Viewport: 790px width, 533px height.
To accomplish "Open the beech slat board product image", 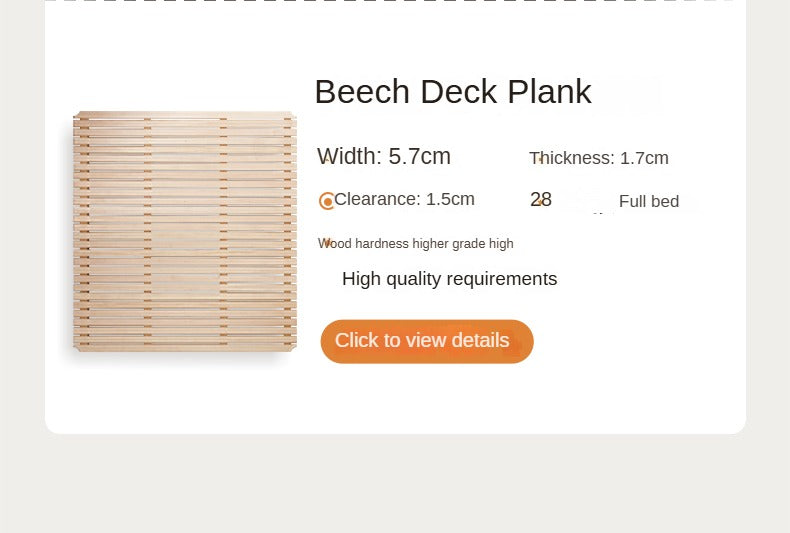I will 185,231.
